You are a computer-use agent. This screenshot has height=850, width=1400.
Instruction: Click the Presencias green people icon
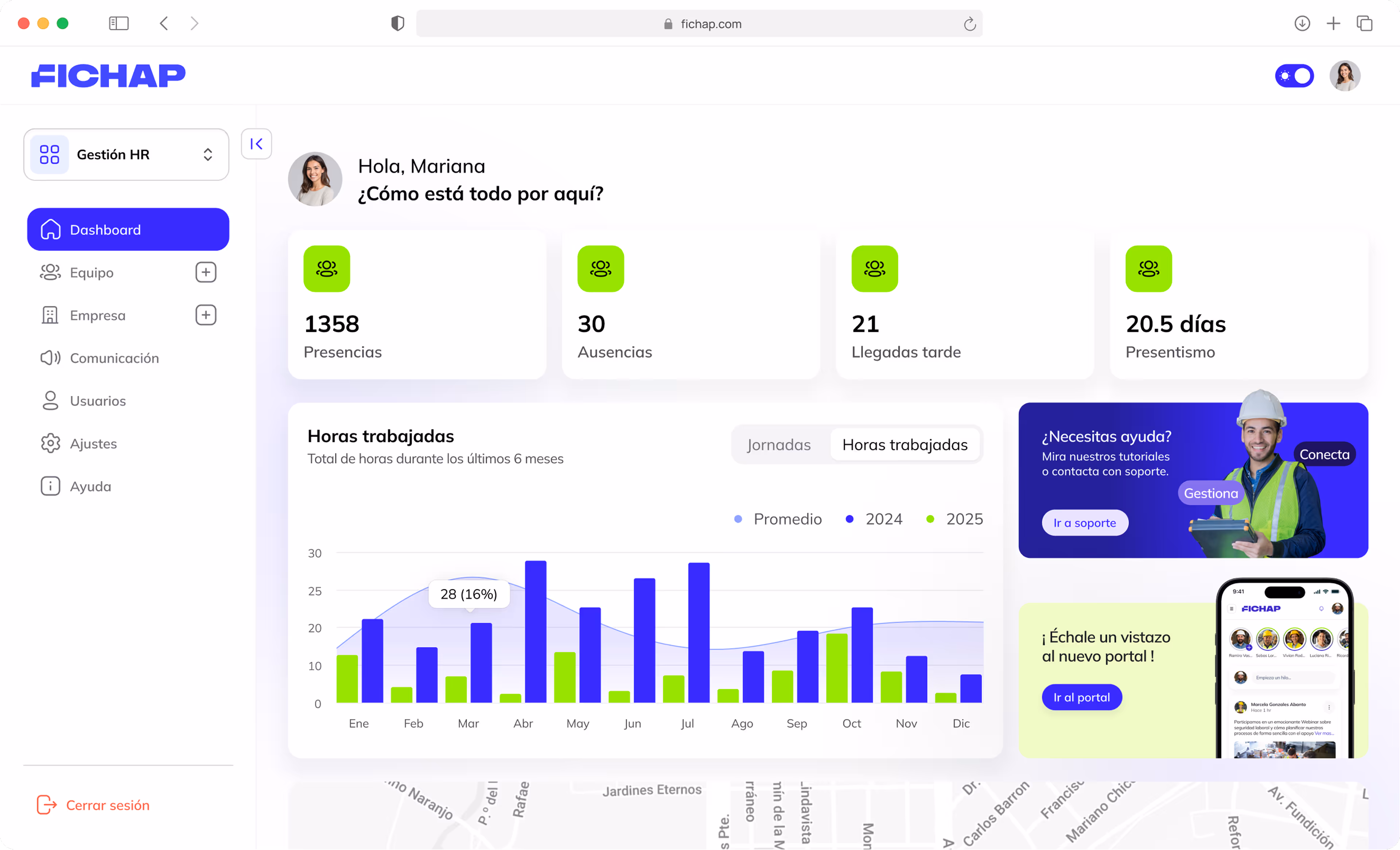327,269
